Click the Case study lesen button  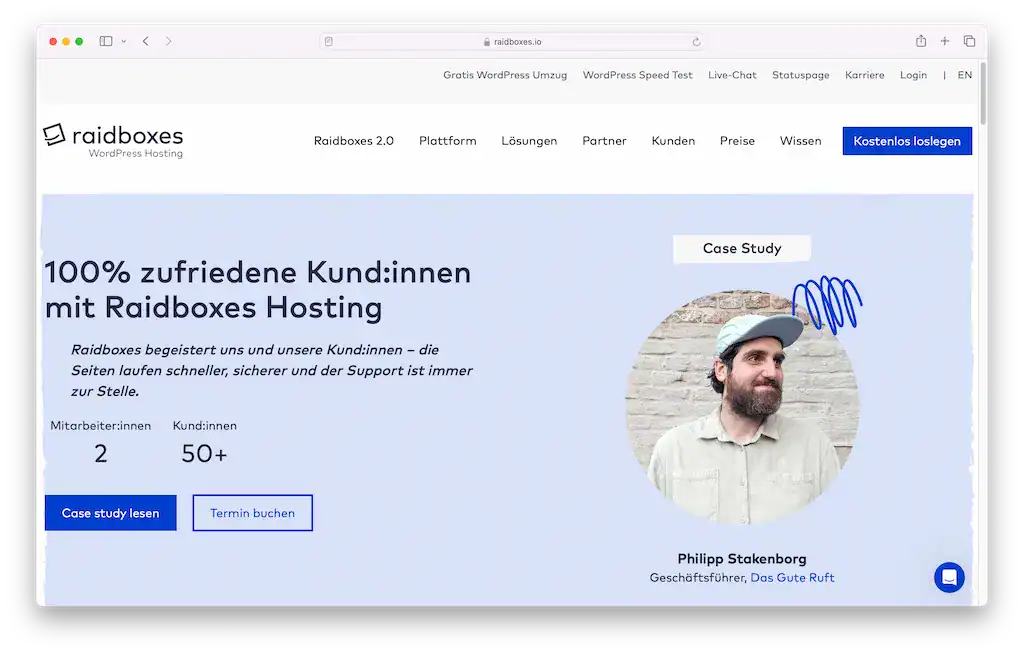coord(110,513)
